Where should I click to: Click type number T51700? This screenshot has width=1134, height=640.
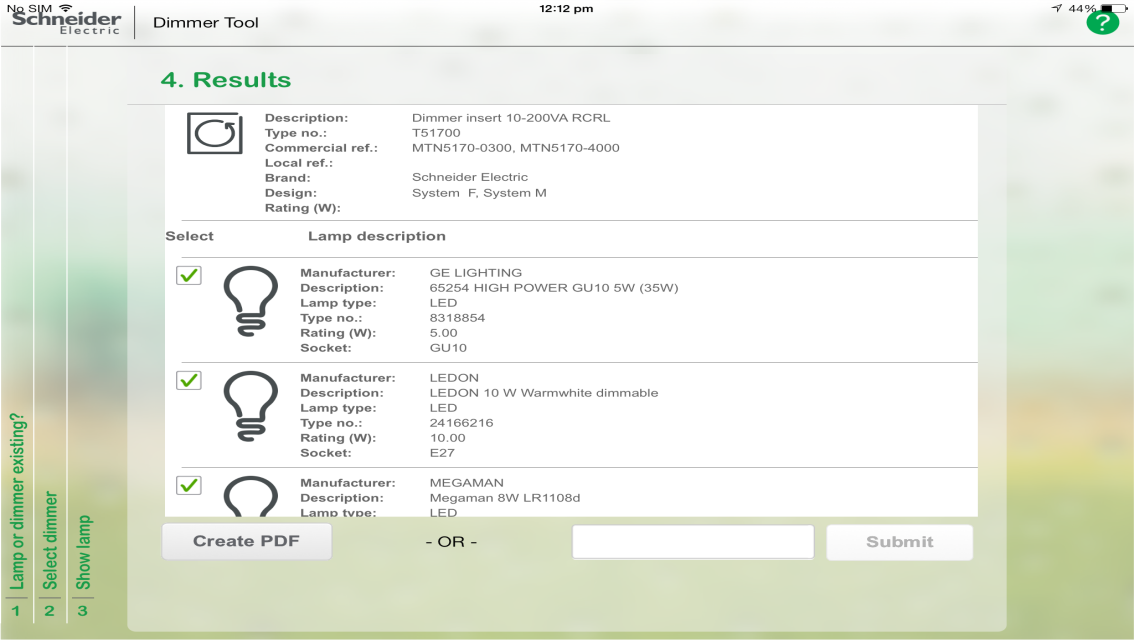click(x=436, y=133)
